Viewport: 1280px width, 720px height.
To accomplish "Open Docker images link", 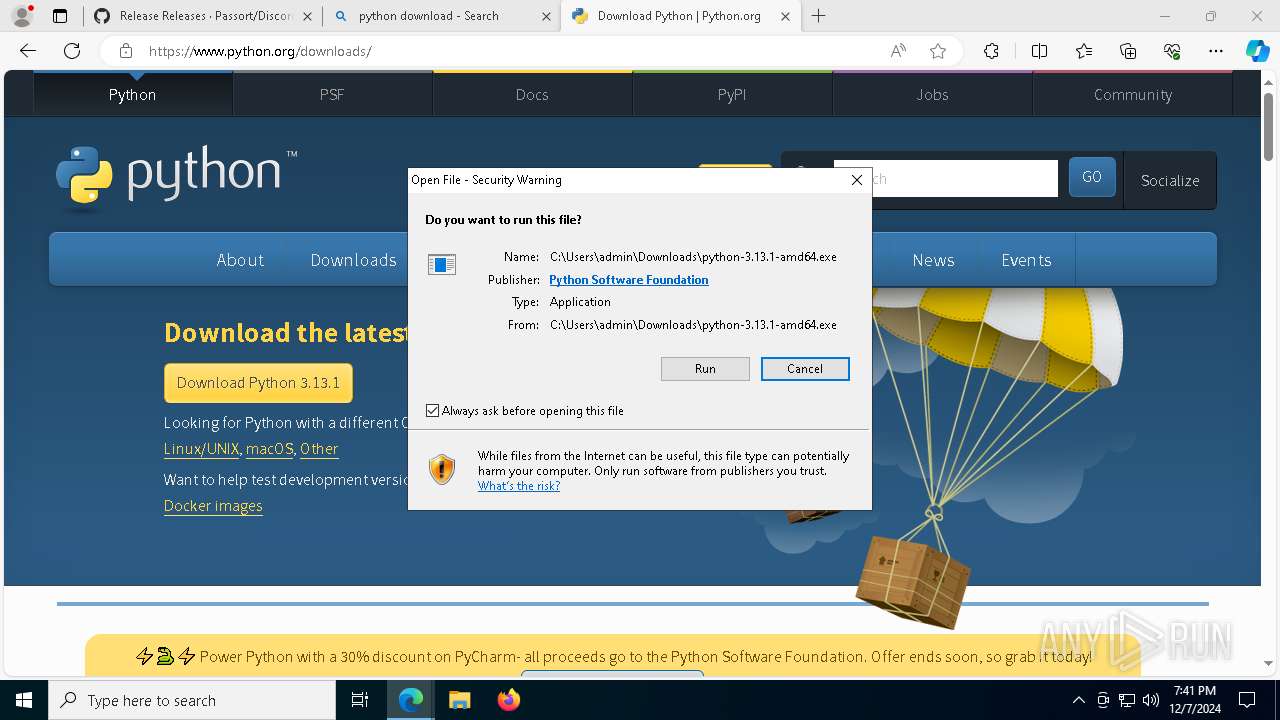I will click(213, 506).
